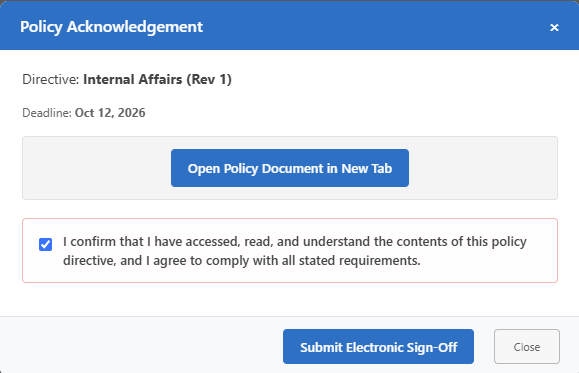Select the Policy Acknowledgement header title

pyautogui.click(x=111, y=27)
